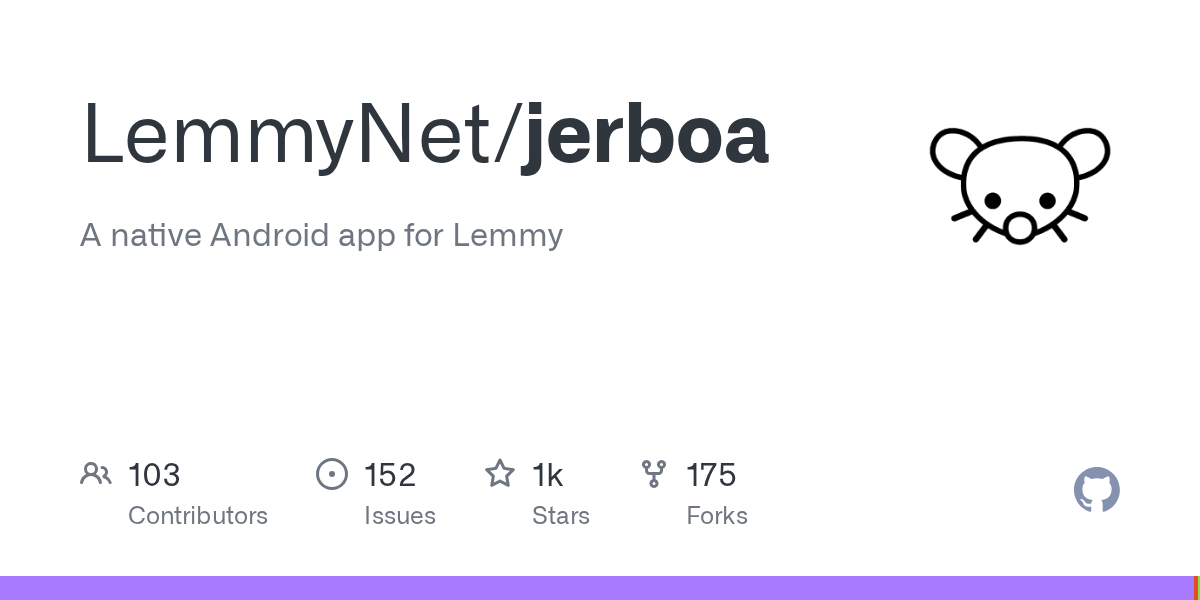The height and width of the screenshot is (600, 1200).
Task: Open the Stars label
Action: click(561, 516)
